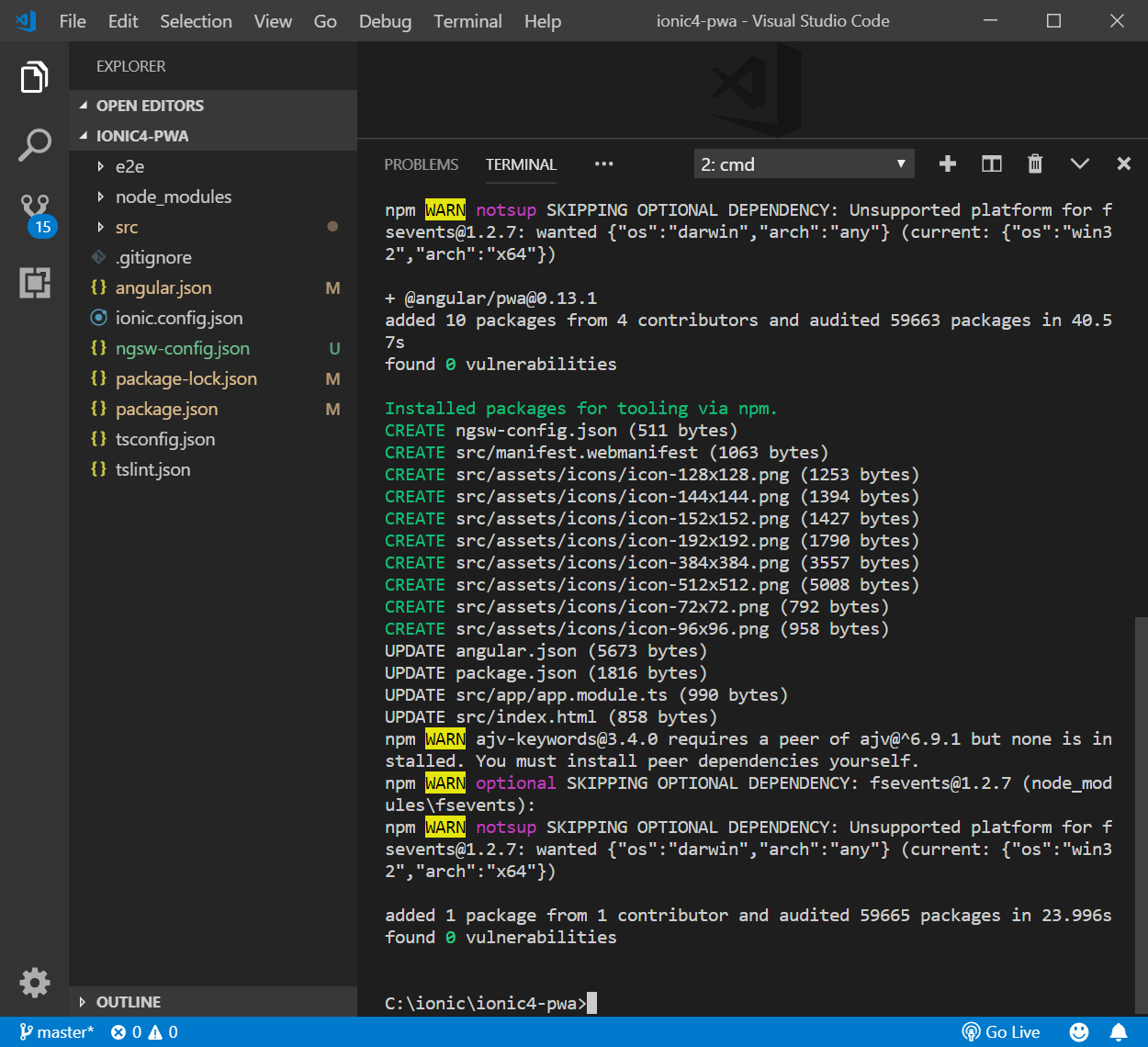Image resolution: width=1148 pixels, height=1047 pixels.
Task: Click 'UPDATE src/index.html (858 bytes)' line
Action: click(x=551, y=717)
